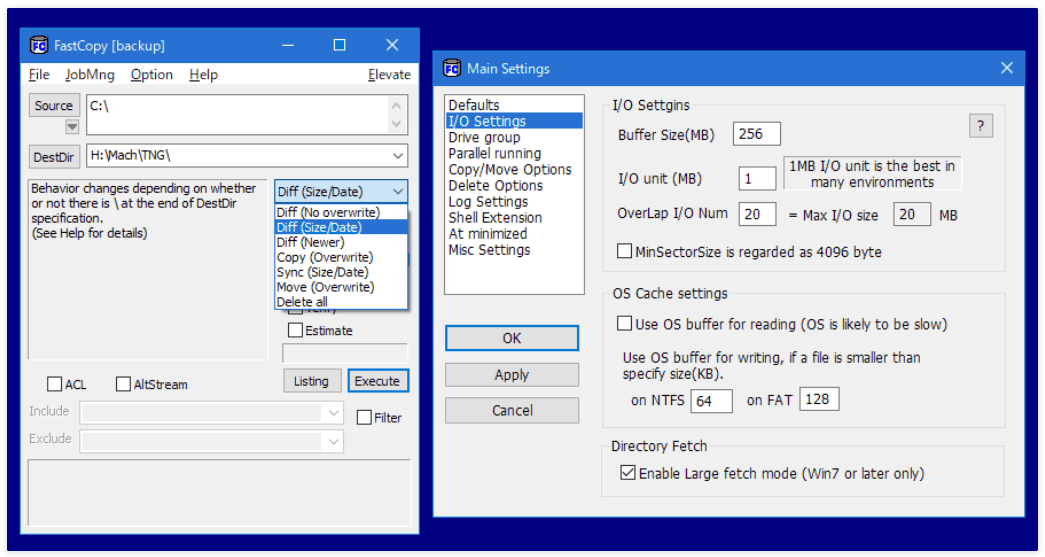Choose Delete all mode
This screenshot has height=557, width=1045.
click(x=341, y=302)
